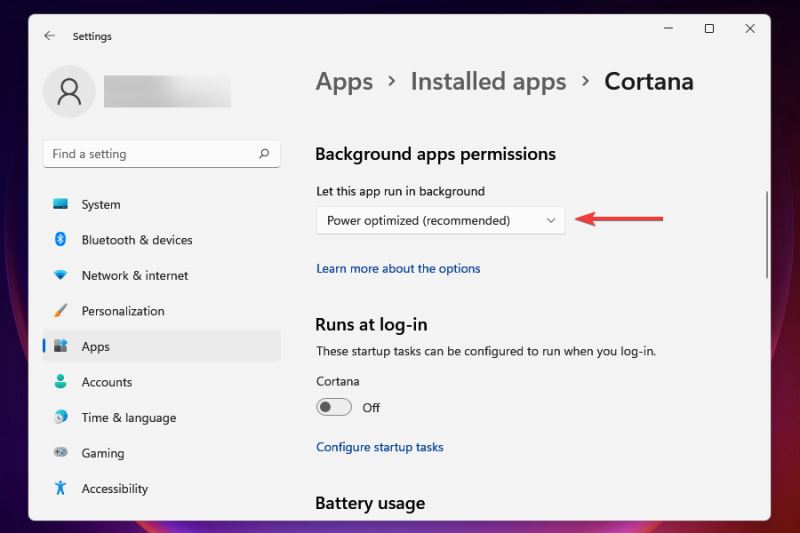Go back using the back arrow

pyautogui.click(x=49, y=36)
